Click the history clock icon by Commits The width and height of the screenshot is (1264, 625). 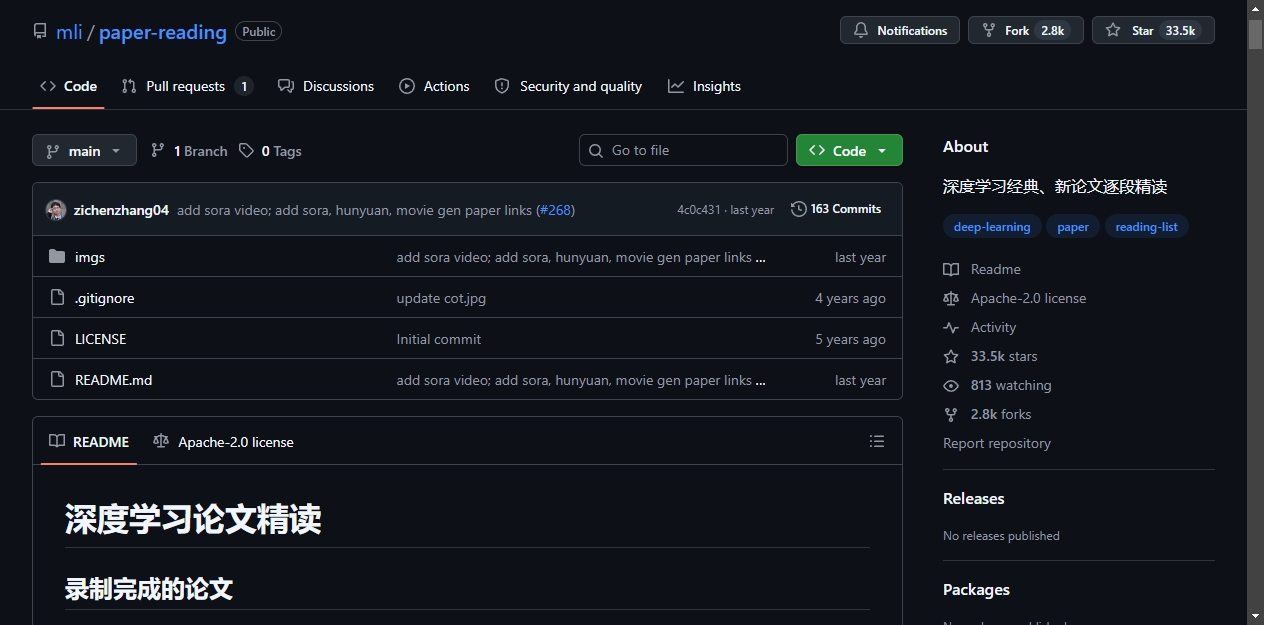pos(798,209)
